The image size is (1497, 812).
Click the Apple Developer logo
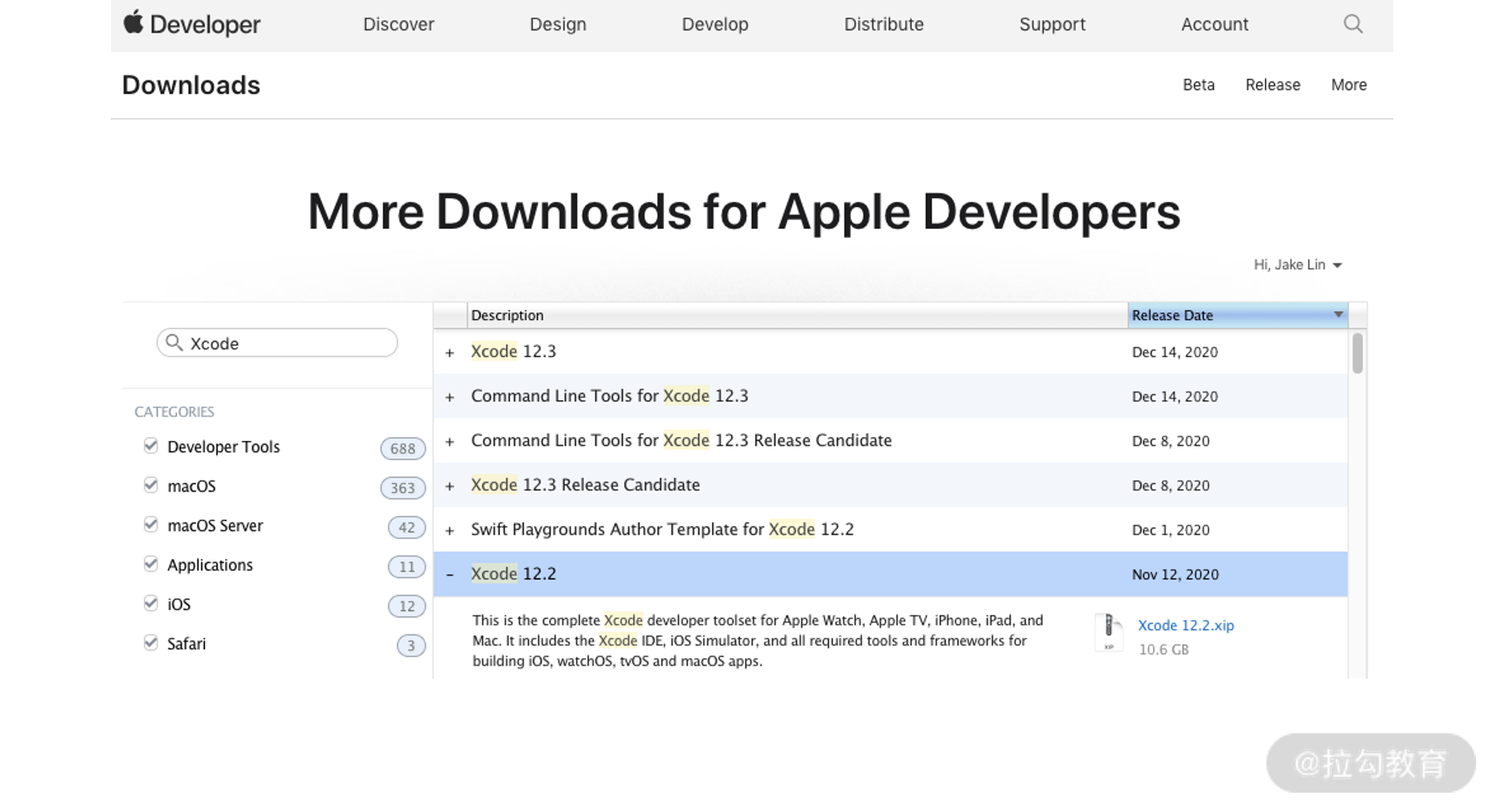tap(191, 24)
